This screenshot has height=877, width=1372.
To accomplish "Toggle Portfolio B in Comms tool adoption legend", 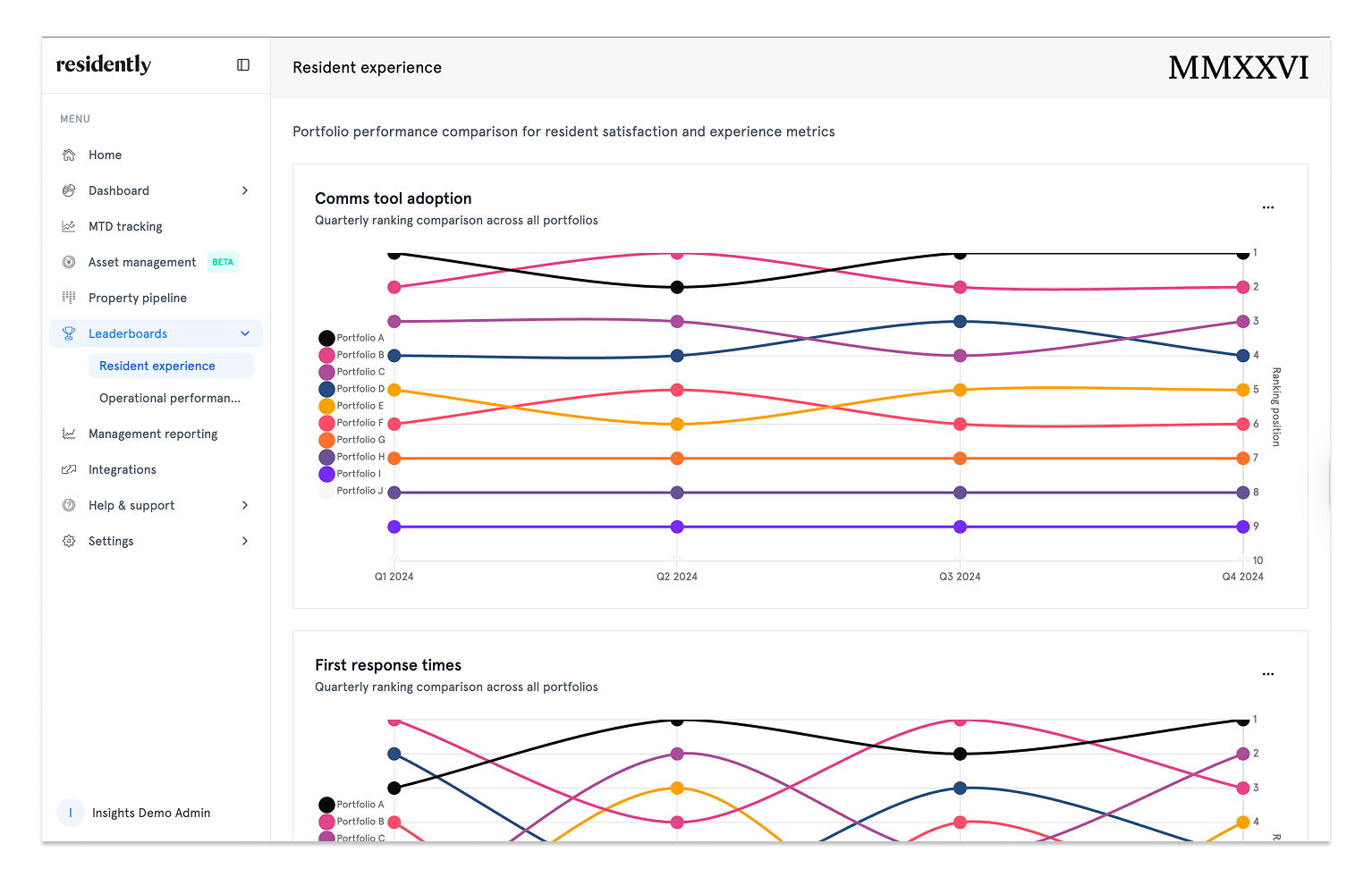I will tap(351, 355).
